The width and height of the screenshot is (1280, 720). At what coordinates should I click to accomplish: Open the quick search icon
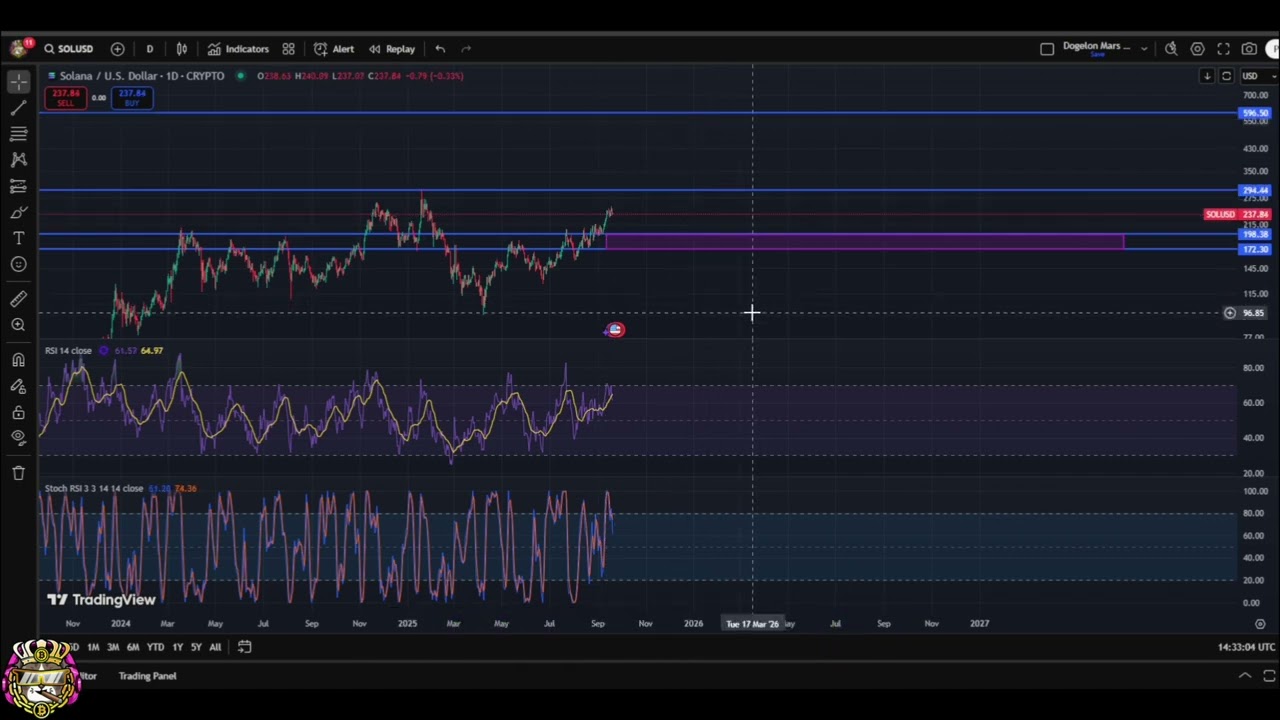click(x=1171, y=49)
